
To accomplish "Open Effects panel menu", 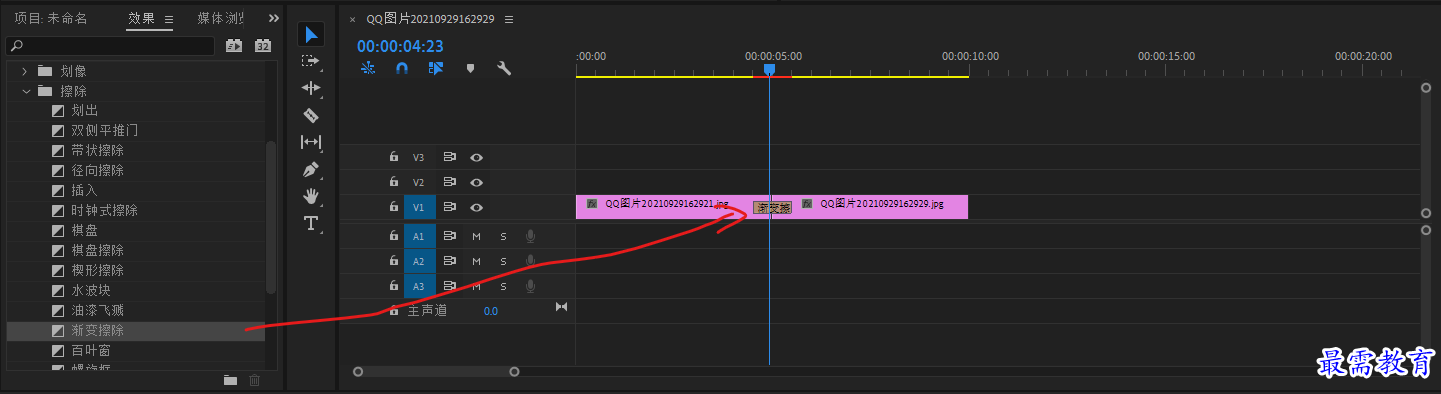I will (168, 19).
